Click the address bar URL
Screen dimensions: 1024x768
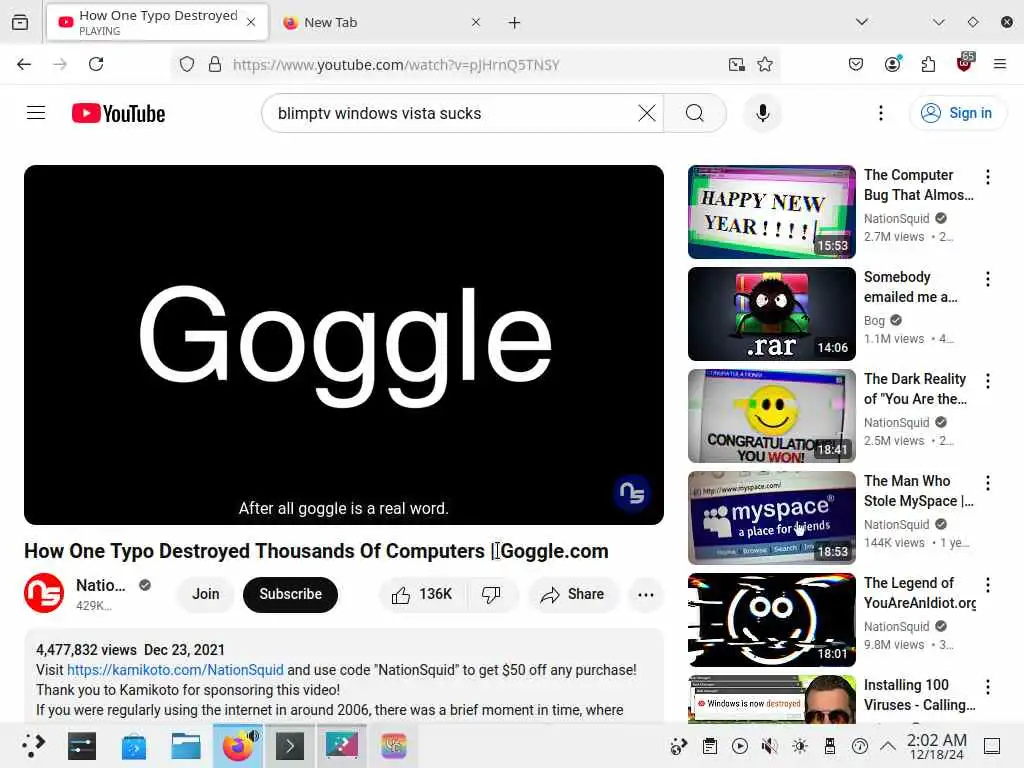coord(396,65)
